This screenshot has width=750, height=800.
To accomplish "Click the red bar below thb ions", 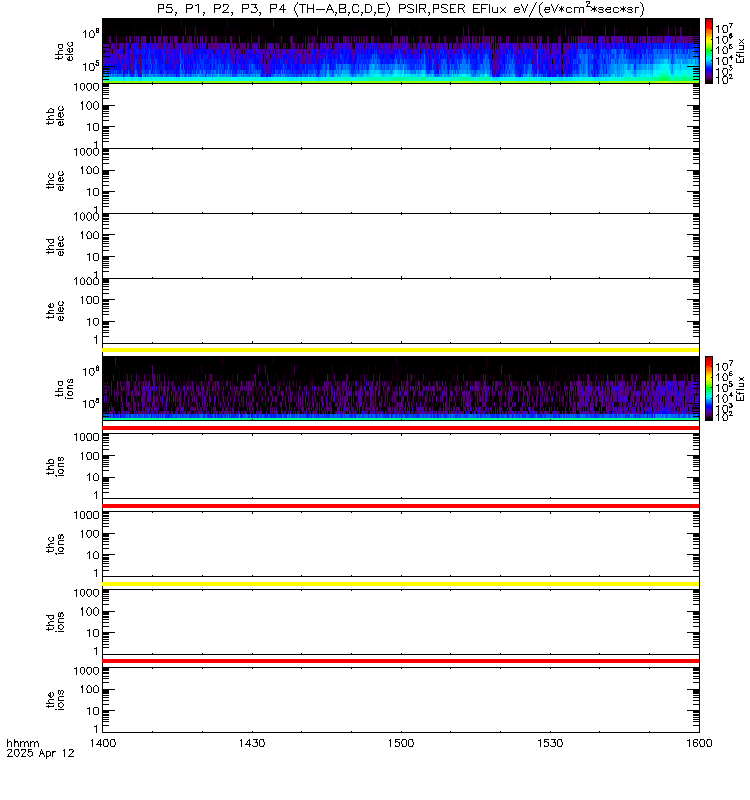I will (401, 506).
